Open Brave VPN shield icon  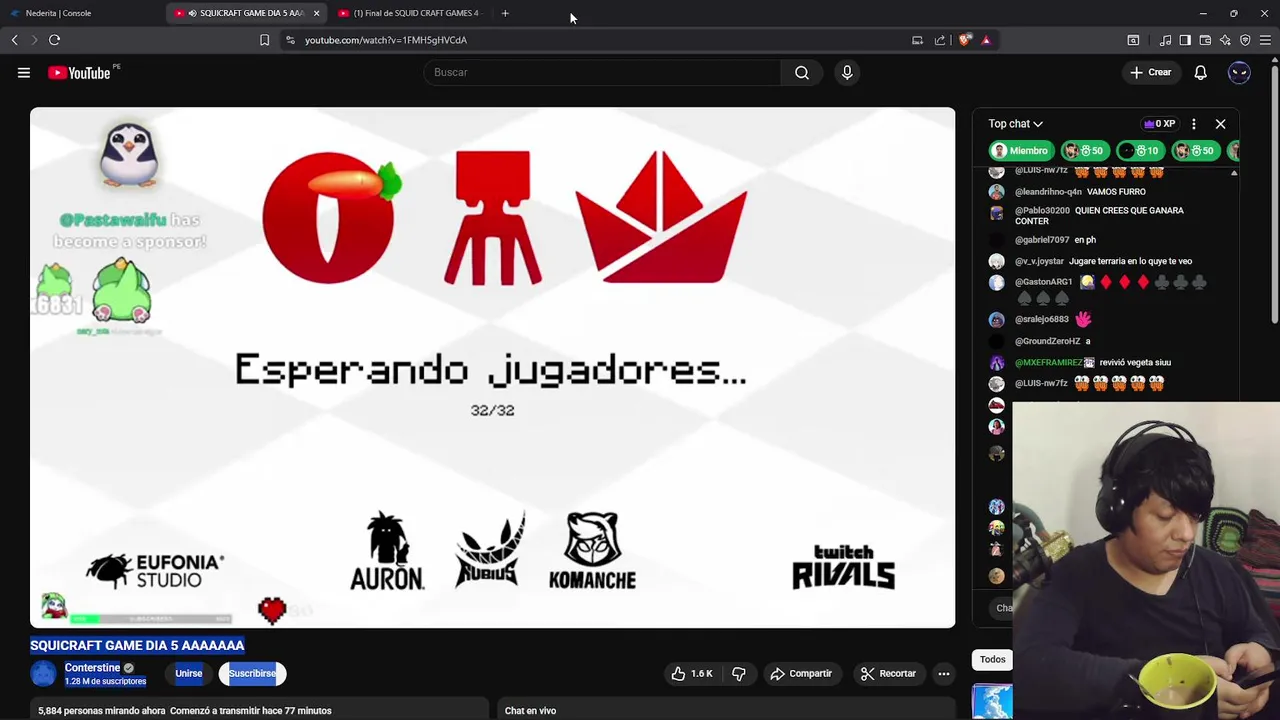point(1245,40)
